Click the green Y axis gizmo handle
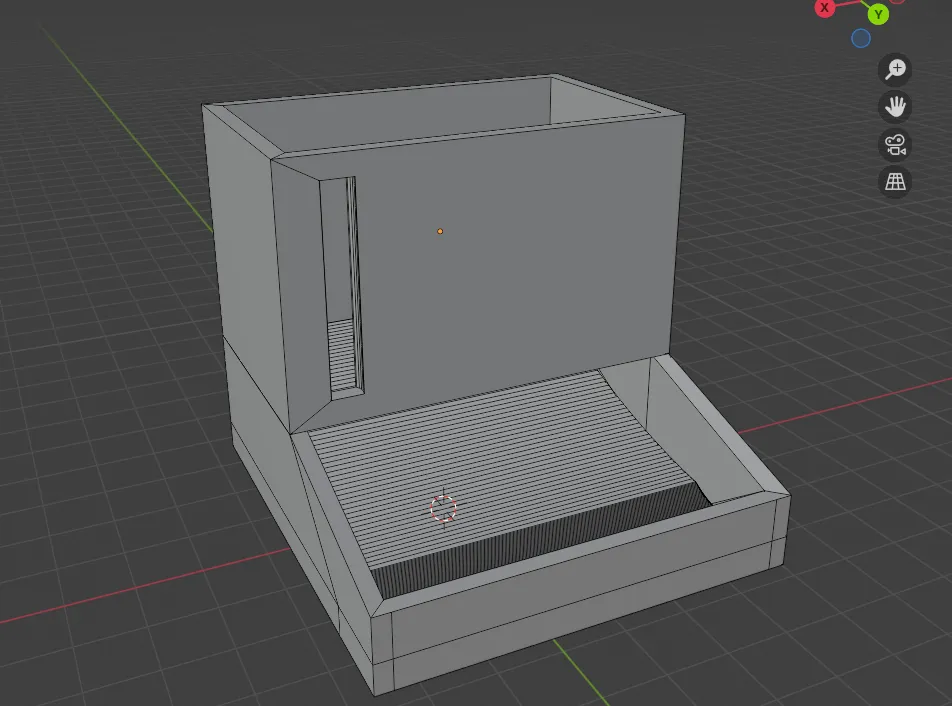952x706 pixels. click(878, 14)
